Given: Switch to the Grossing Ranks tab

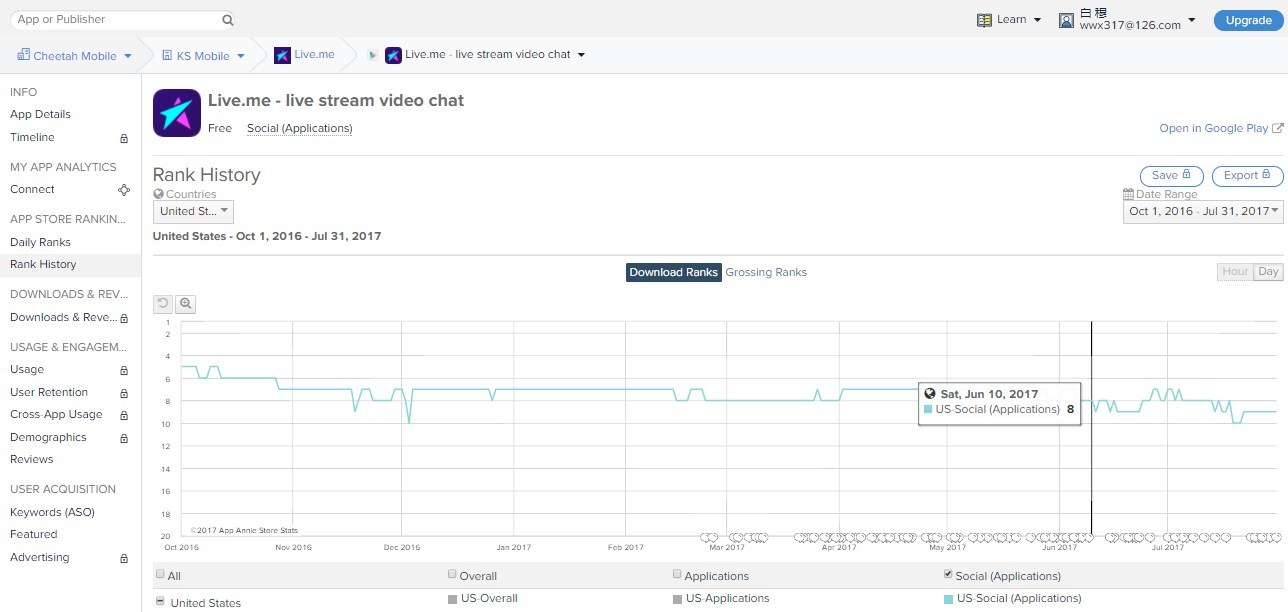Looking at the screenshot, I should tap(766, 272).
